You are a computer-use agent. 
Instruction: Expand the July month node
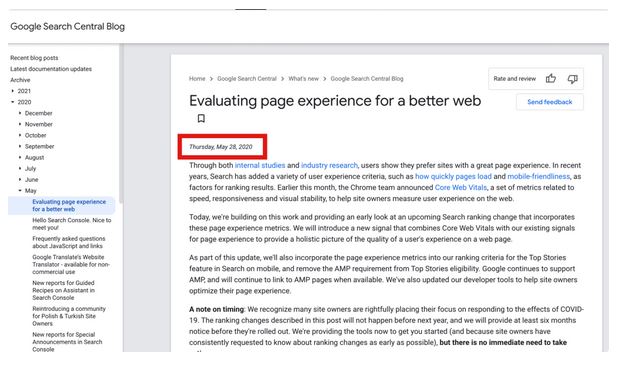click(20, 169)
